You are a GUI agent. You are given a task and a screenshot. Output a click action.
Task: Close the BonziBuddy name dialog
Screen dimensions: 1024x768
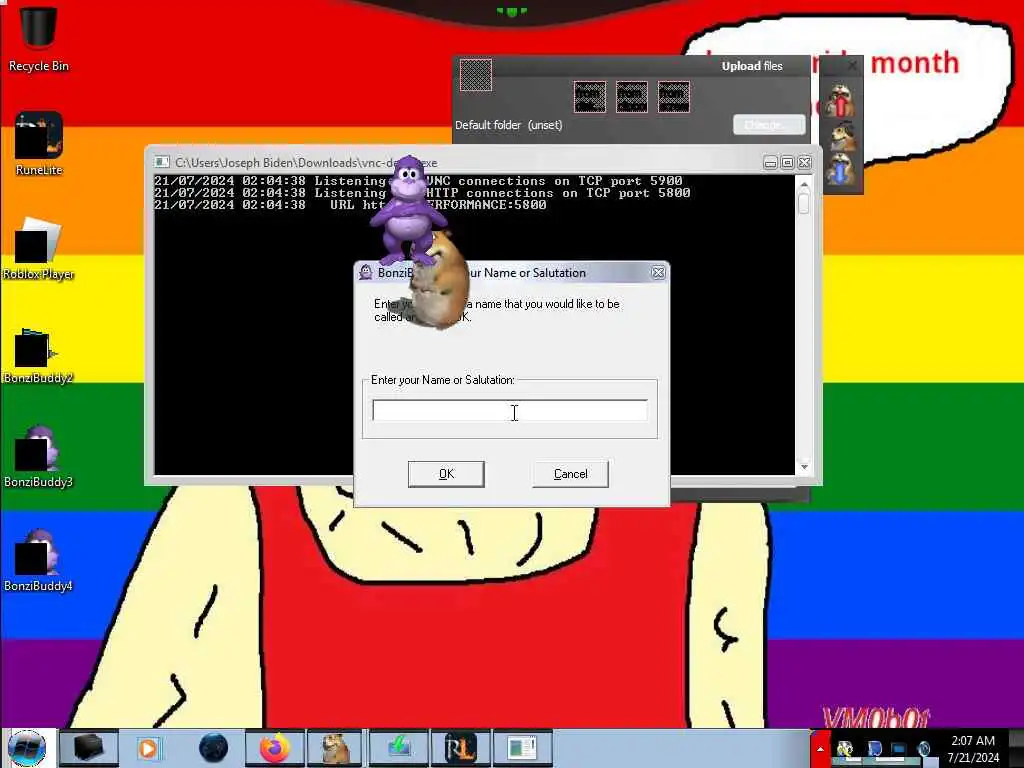[658, 272]
